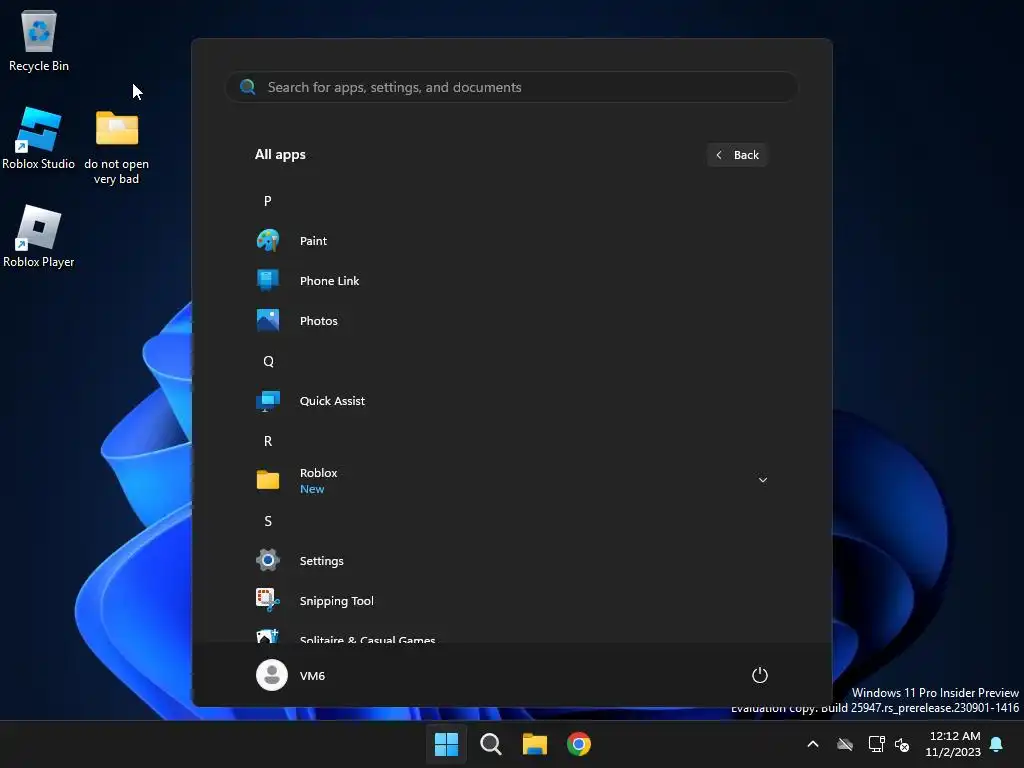Jump to letter P header

click(268, 201)
